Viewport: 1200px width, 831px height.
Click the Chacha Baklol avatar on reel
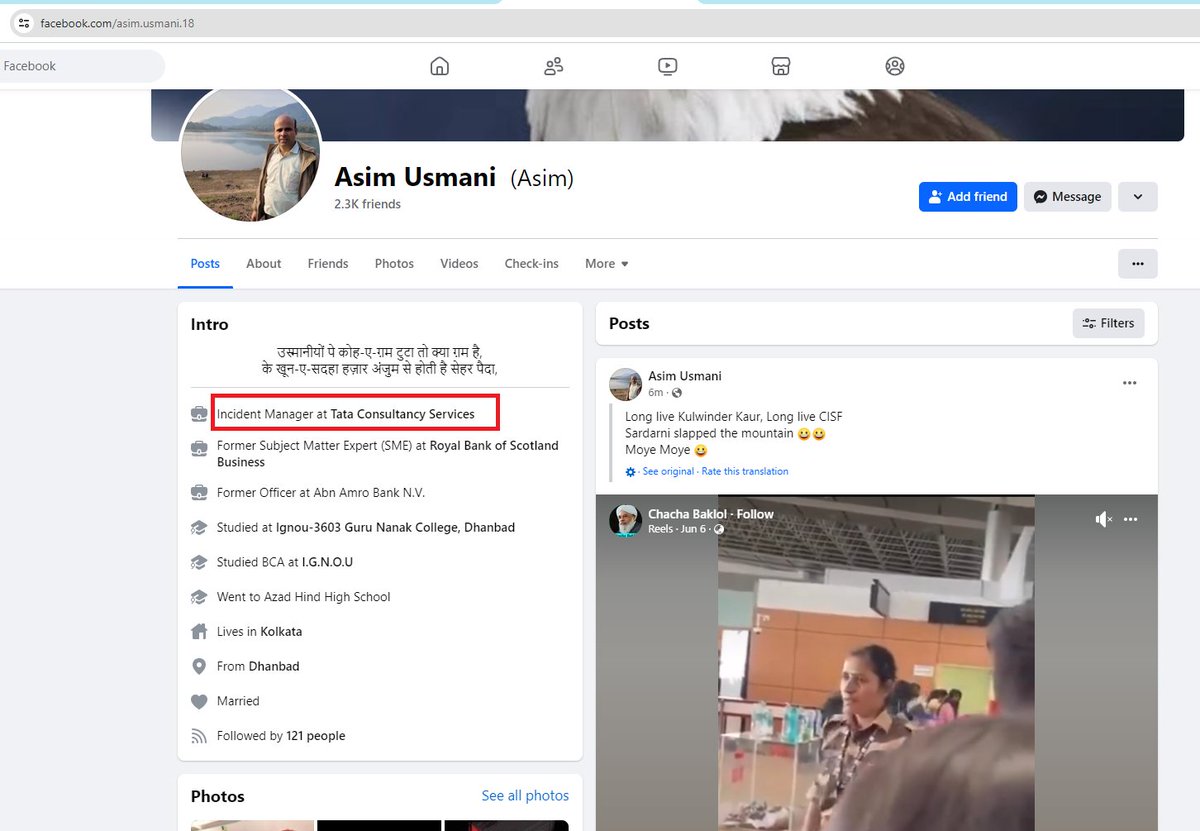tap(626, 521)
